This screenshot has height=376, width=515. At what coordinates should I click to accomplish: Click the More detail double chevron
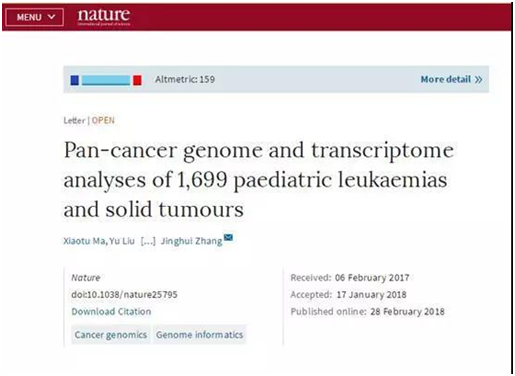(478, 80)
